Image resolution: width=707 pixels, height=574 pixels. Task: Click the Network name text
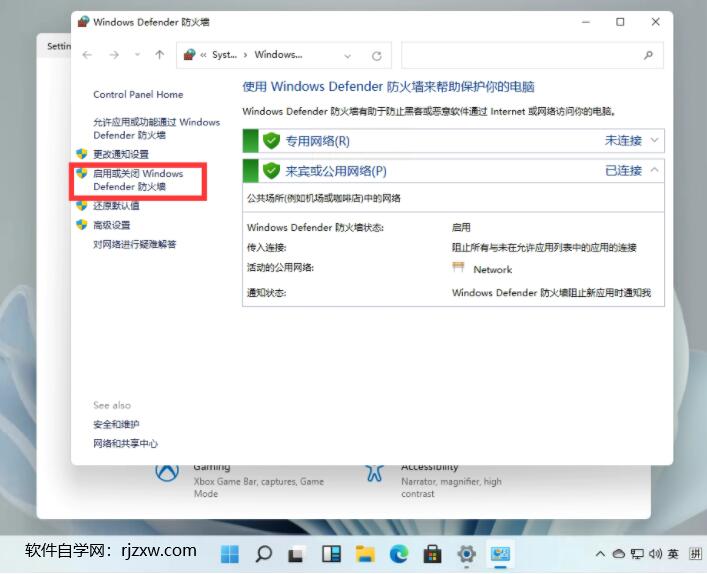[x=492, y=270]
